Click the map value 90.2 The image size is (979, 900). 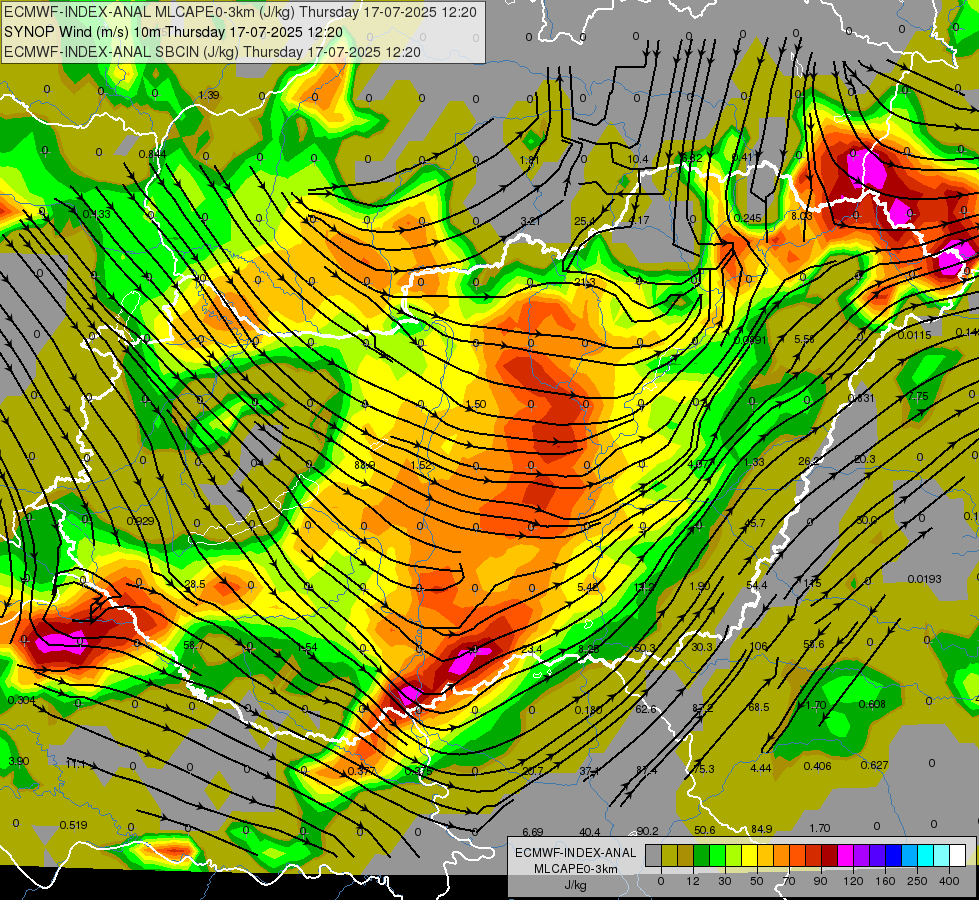tap(647, 831)
